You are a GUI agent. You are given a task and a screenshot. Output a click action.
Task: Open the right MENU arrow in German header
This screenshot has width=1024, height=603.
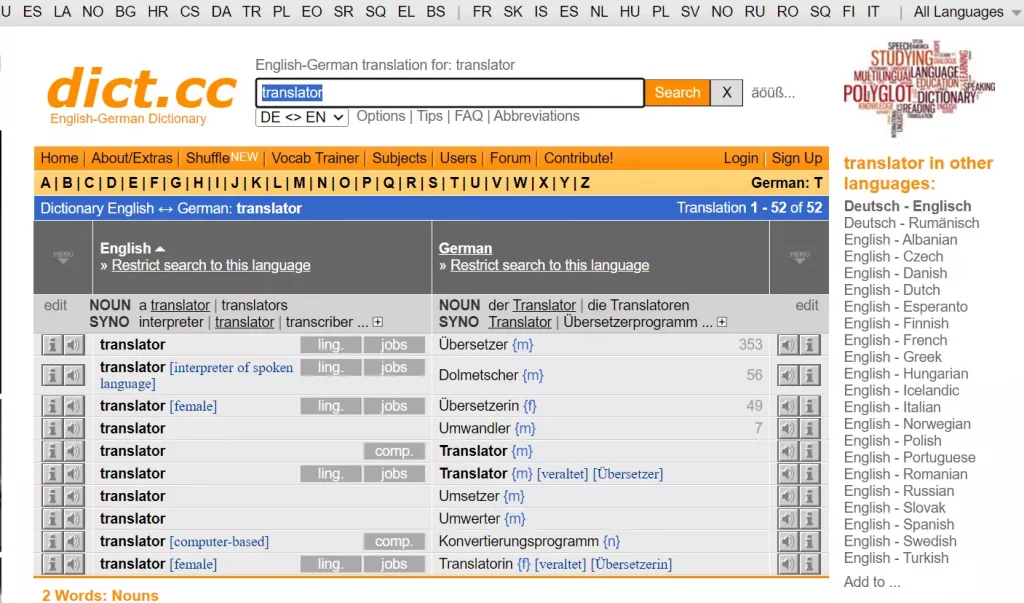pyautogui.click(x=799, y=257)
